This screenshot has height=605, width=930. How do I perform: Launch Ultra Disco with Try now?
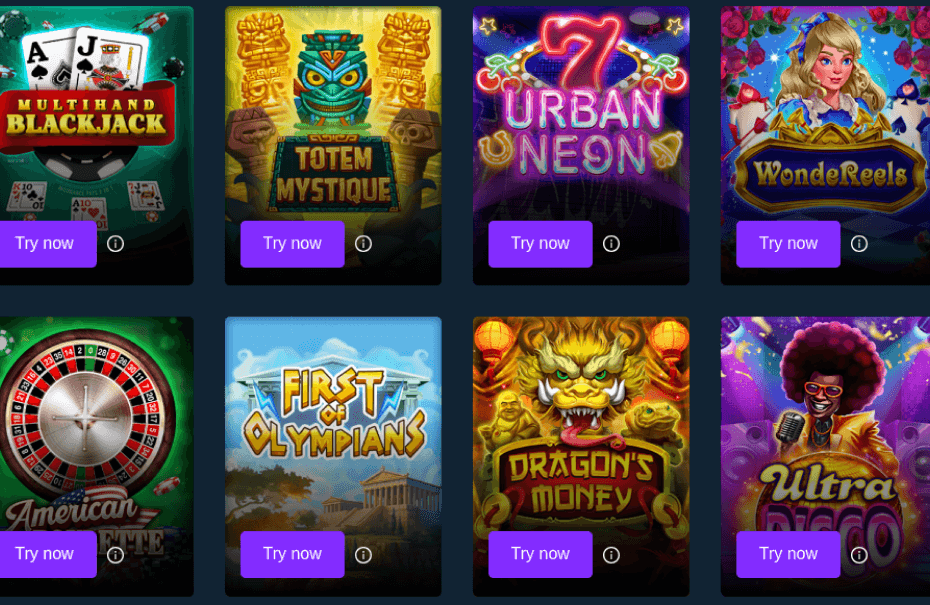(x=788, y=554)
